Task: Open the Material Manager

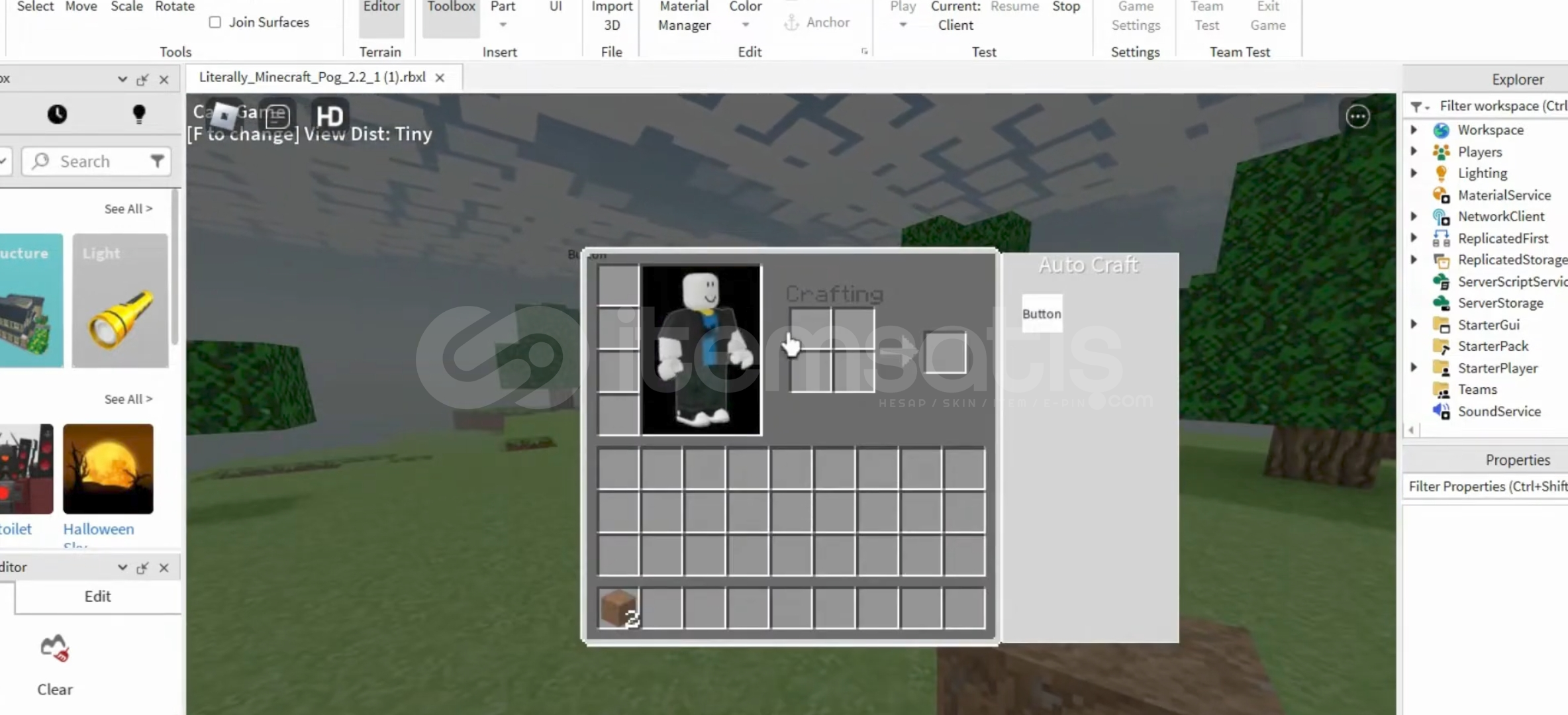Action: click(x=684, y=17)
